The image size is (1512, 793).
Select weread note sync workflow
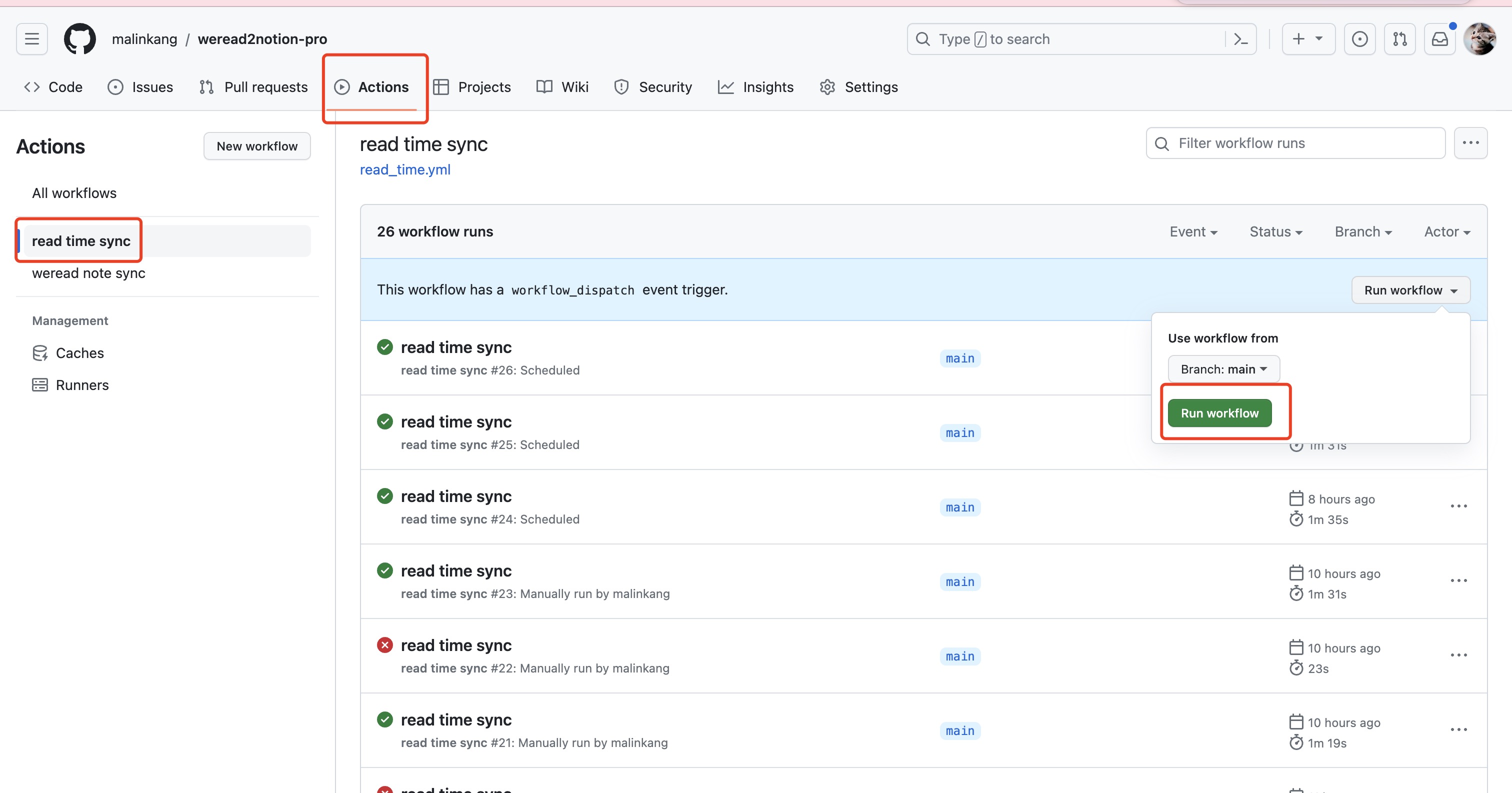pyautogui.click(x=88, y=273)
